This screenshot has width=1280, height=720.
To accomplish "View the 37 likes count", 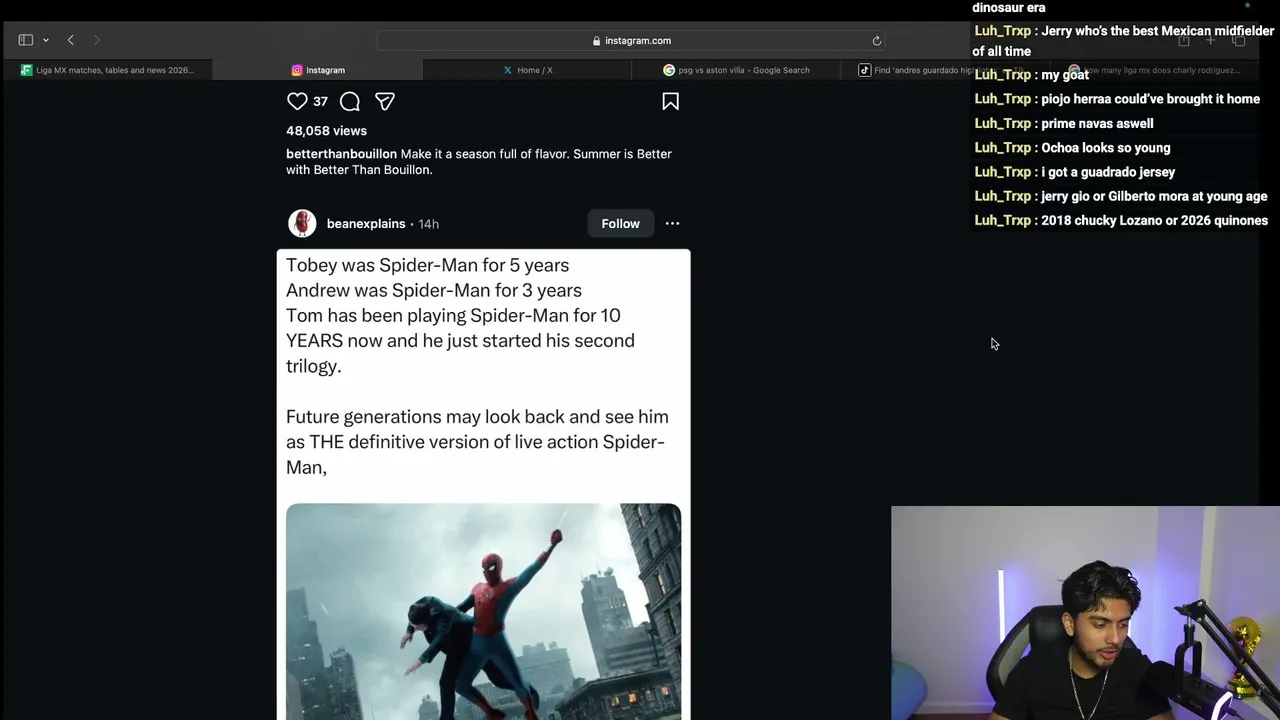I will pos(320,101).
